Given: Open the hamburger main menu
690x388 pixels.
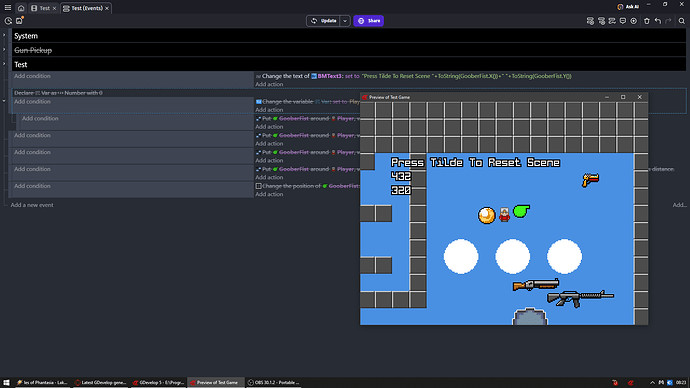Looking at the screenshot, I should tap(7, 8).
